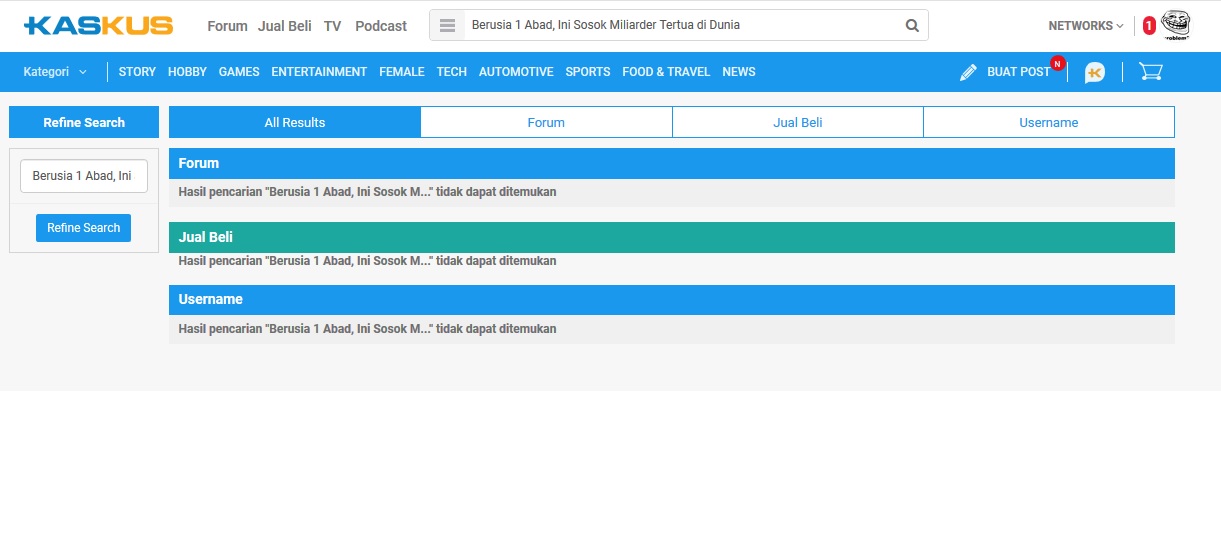Select the NEWS category
Screen dimensions: 1221x540
coord(739,72)
